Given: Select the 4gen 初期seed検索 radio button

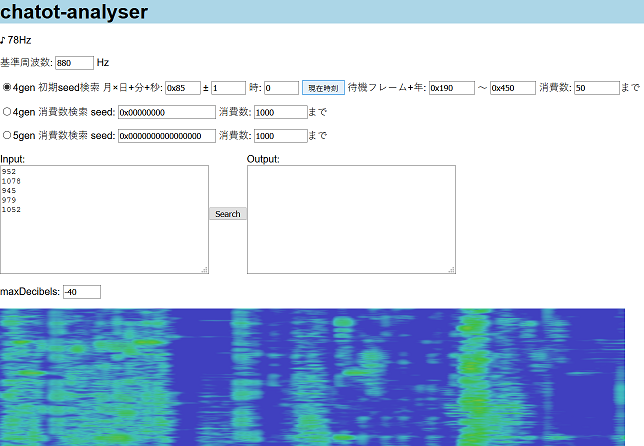Looking at the screenshot, I should coord(7,87).
